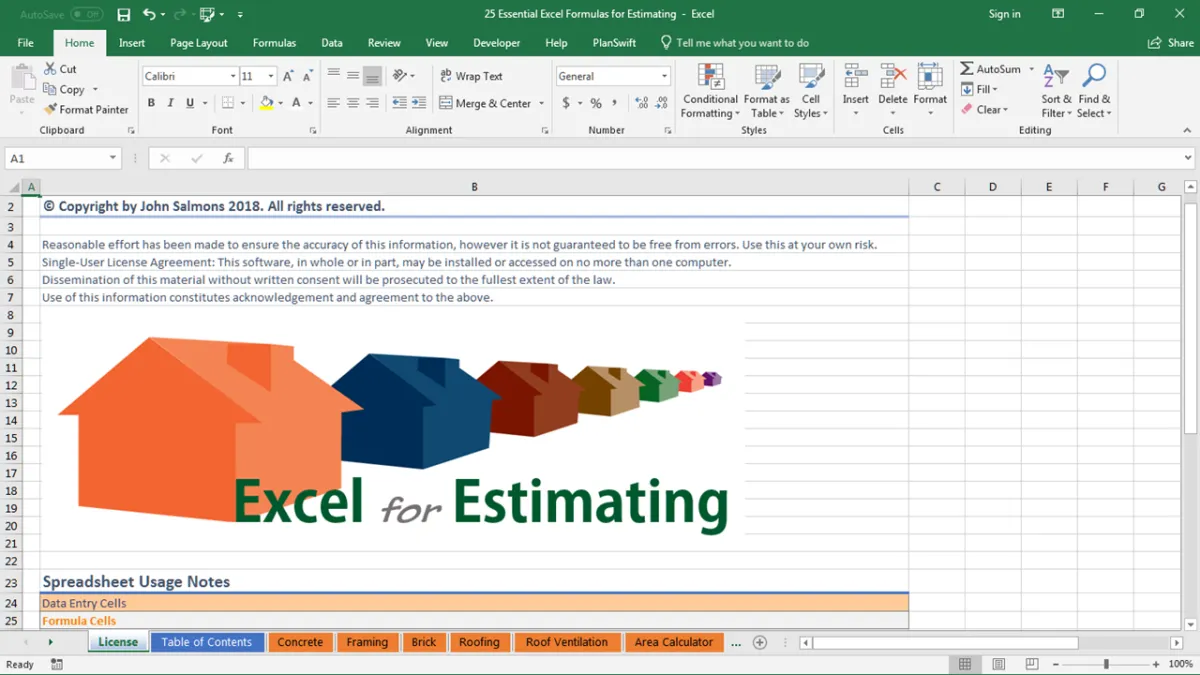Apply Percent Style number format
The image size is (1200, 675).
[x=596, y=103]
